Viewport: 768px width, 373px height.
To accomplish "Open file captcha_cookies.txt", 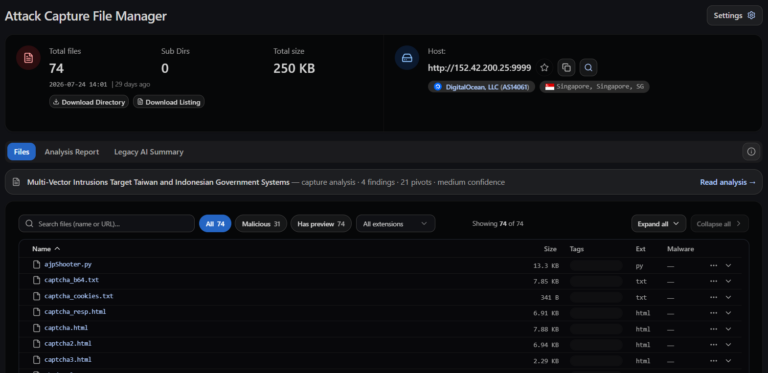I will [78, 296].
